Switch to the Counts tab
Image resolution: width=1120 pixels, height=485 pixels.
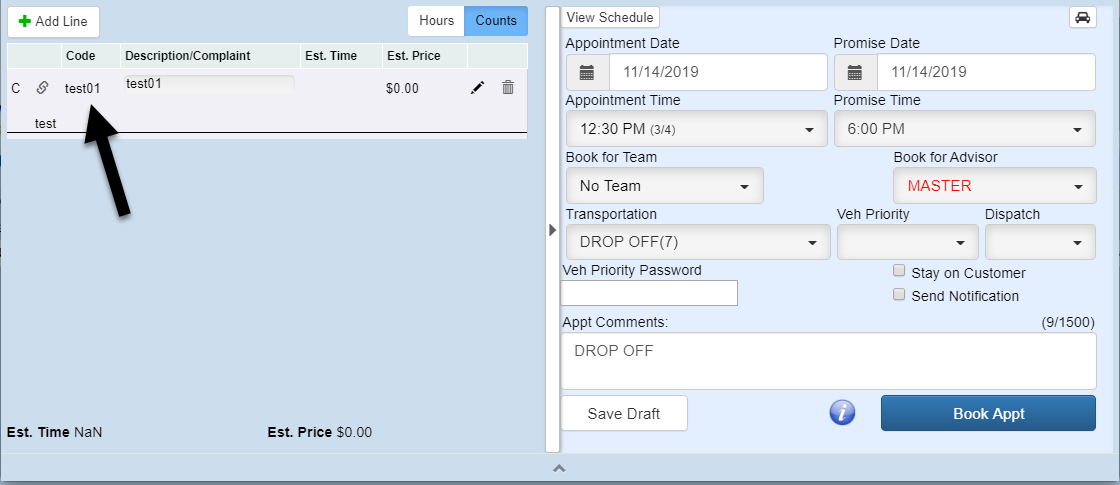496,21
